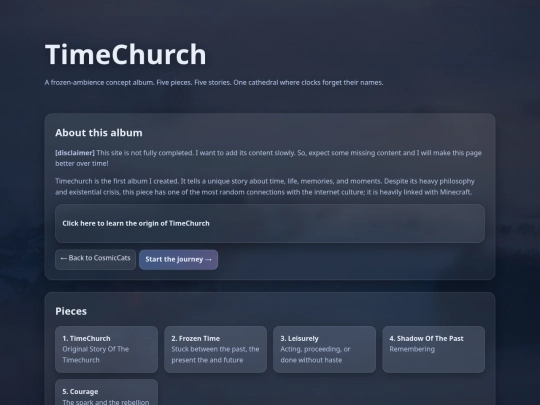
Task: Open 4. Shadow Of The Past card
Action: point(434,349)
